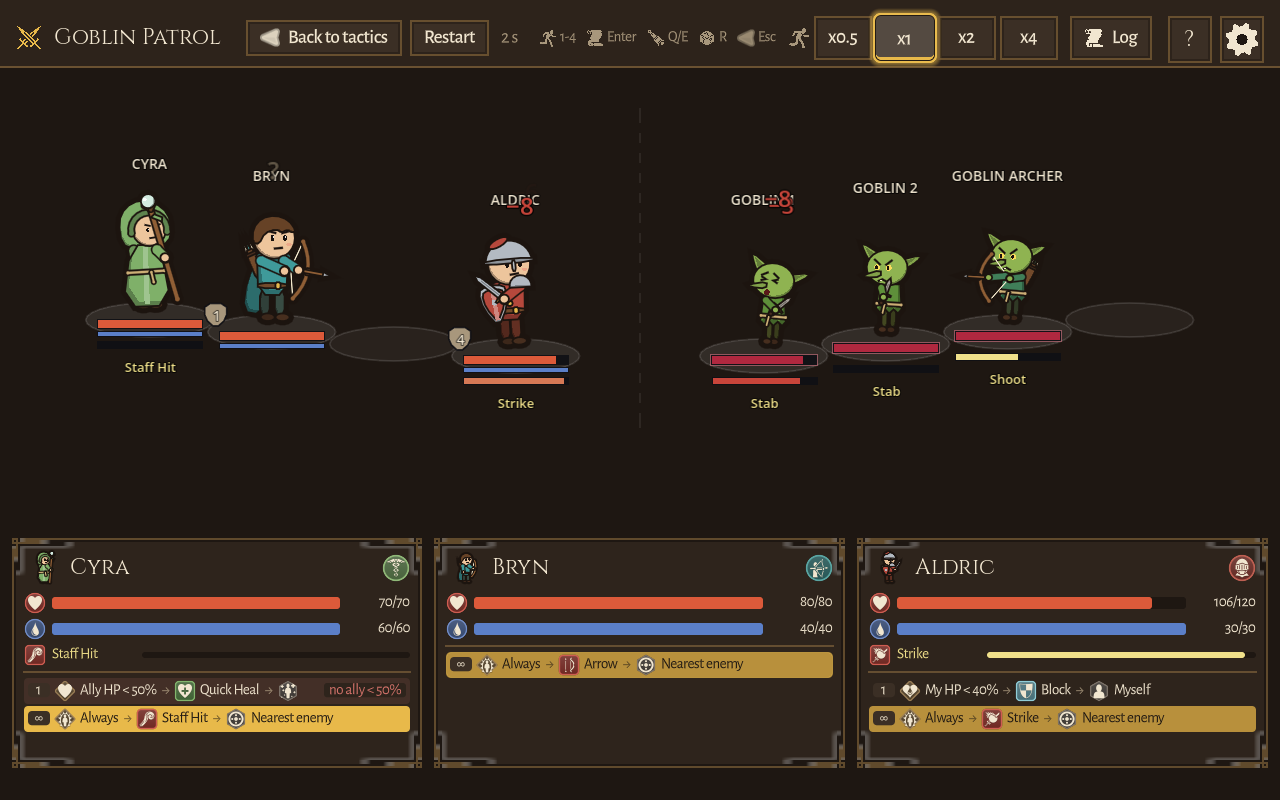The image size is (1280, 800).
Task: Open the settings gear icon
Action: 1242,39
